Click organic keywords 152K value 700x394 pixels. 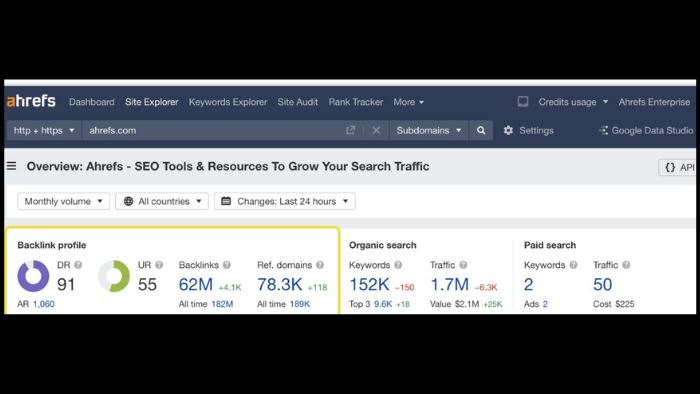(369, 284)
